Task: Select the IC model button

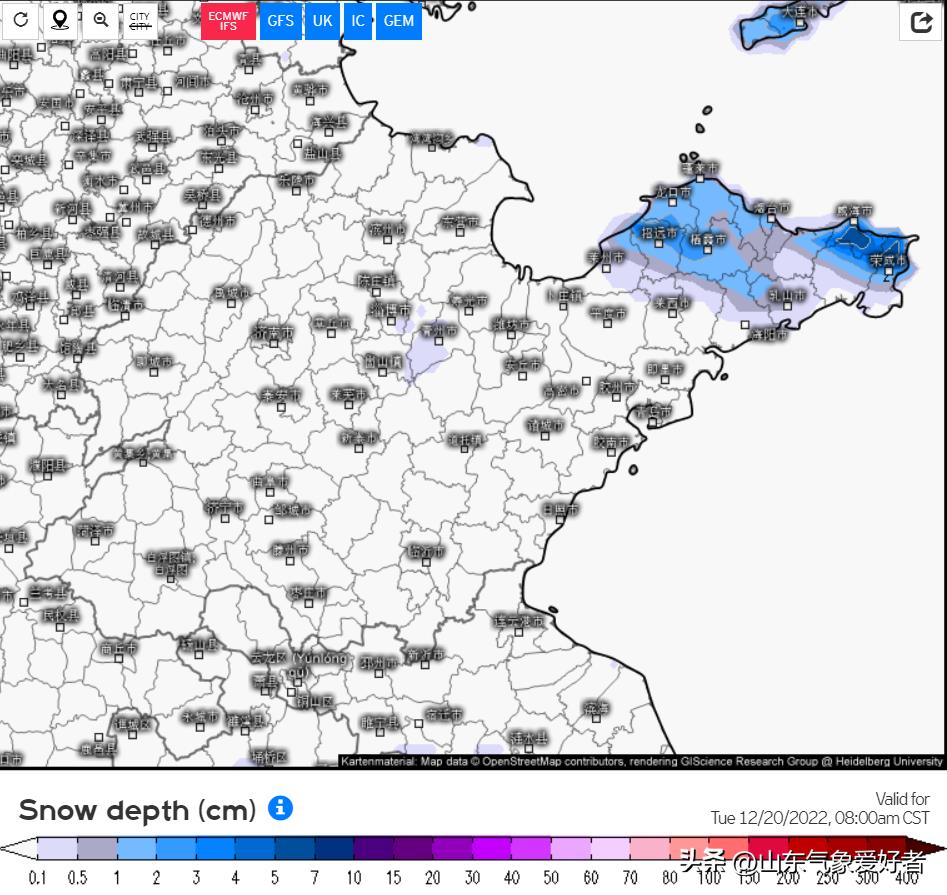Action: (x=357, y=21)
